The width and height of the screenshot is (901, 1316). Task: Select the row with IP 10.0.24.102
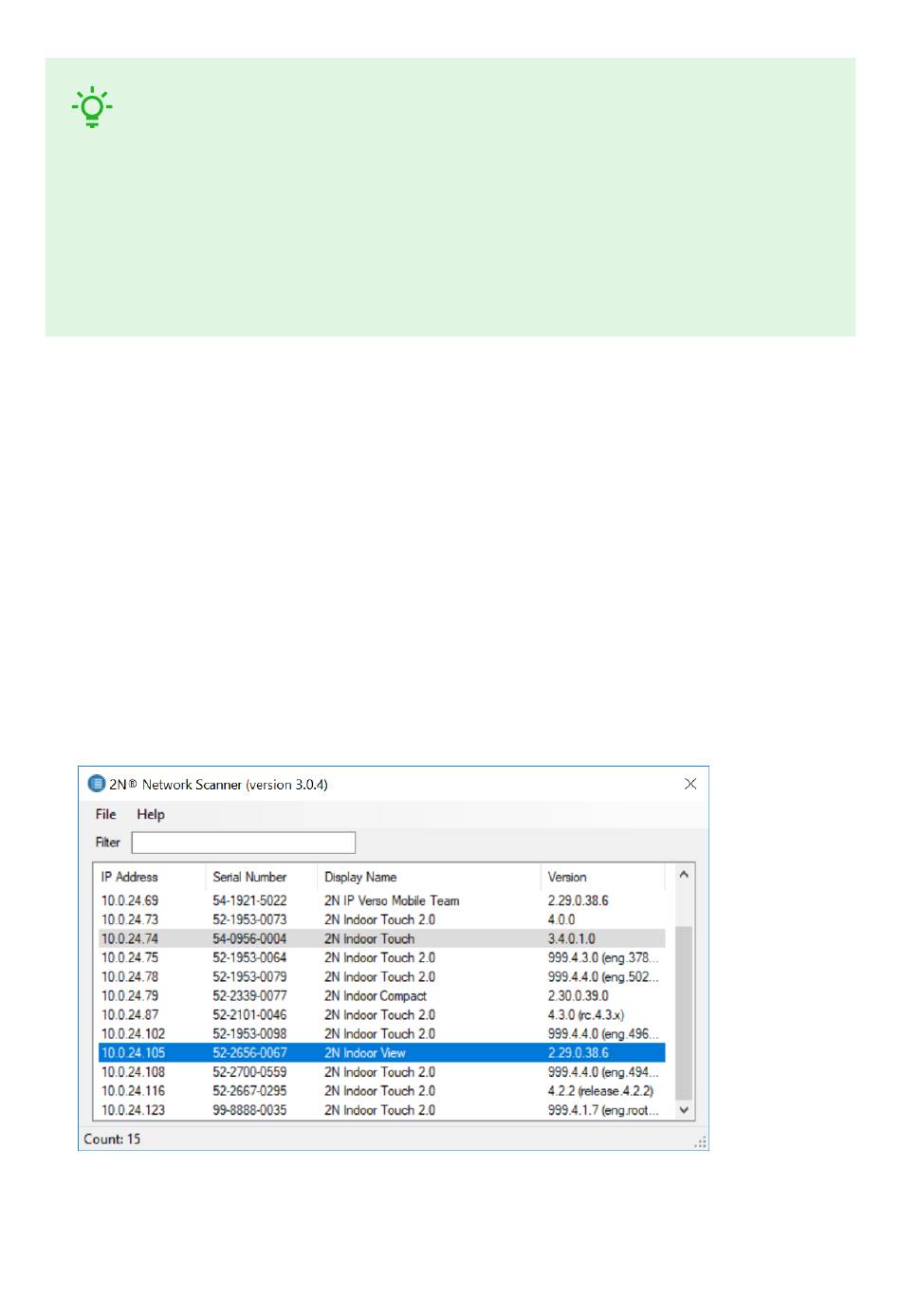point(381,1033)
